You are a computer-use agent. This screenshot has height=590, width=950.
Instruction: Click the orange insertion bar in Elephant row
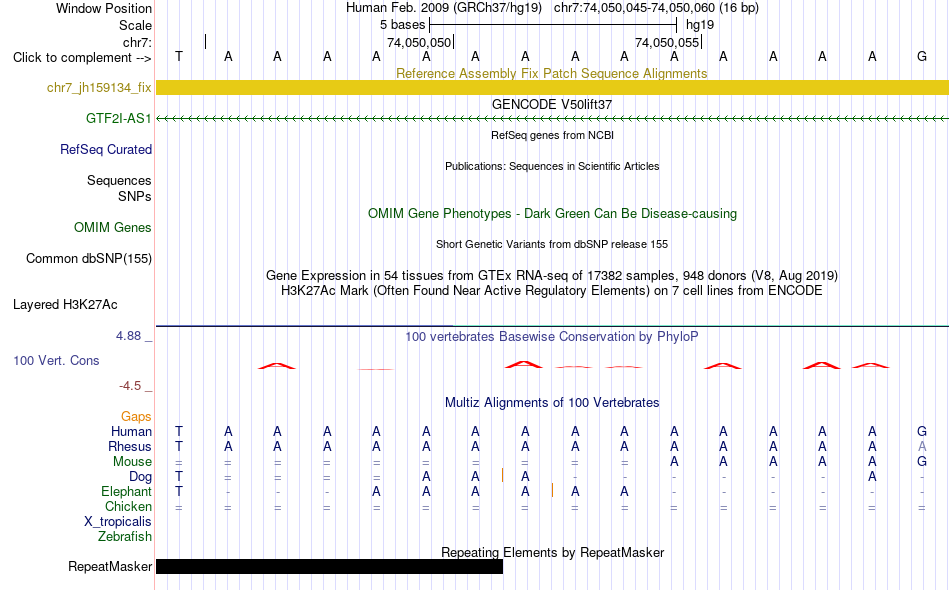click(552, 490)
